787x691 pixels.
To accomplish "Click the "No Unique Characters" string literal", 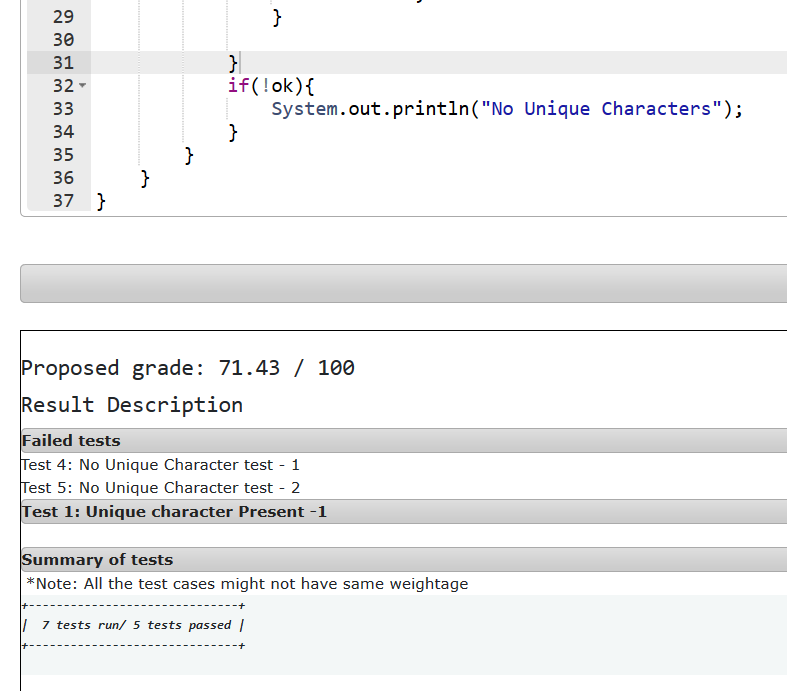I will click(601, 109).
